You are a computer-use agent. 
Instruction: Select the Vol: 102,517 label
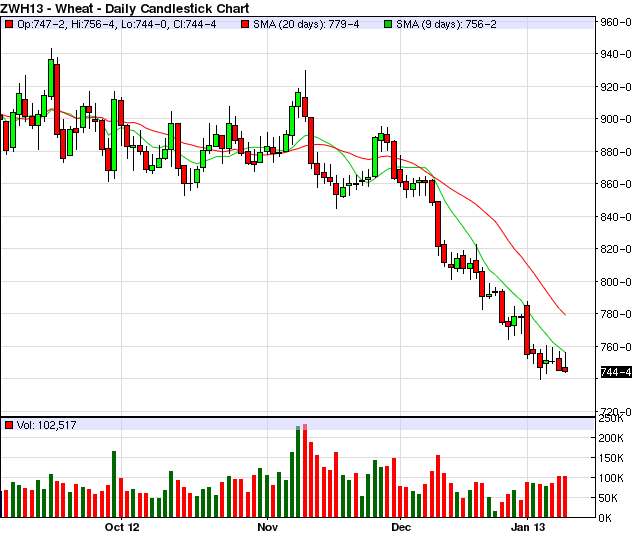pyautogui.click(x=47, y=425)
